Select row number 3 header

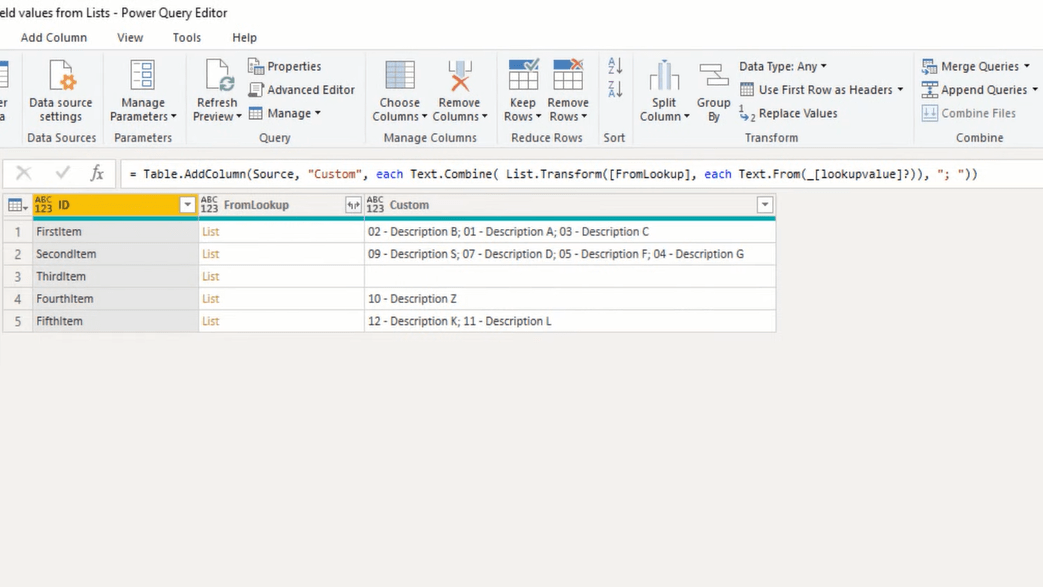coord(18,276)
